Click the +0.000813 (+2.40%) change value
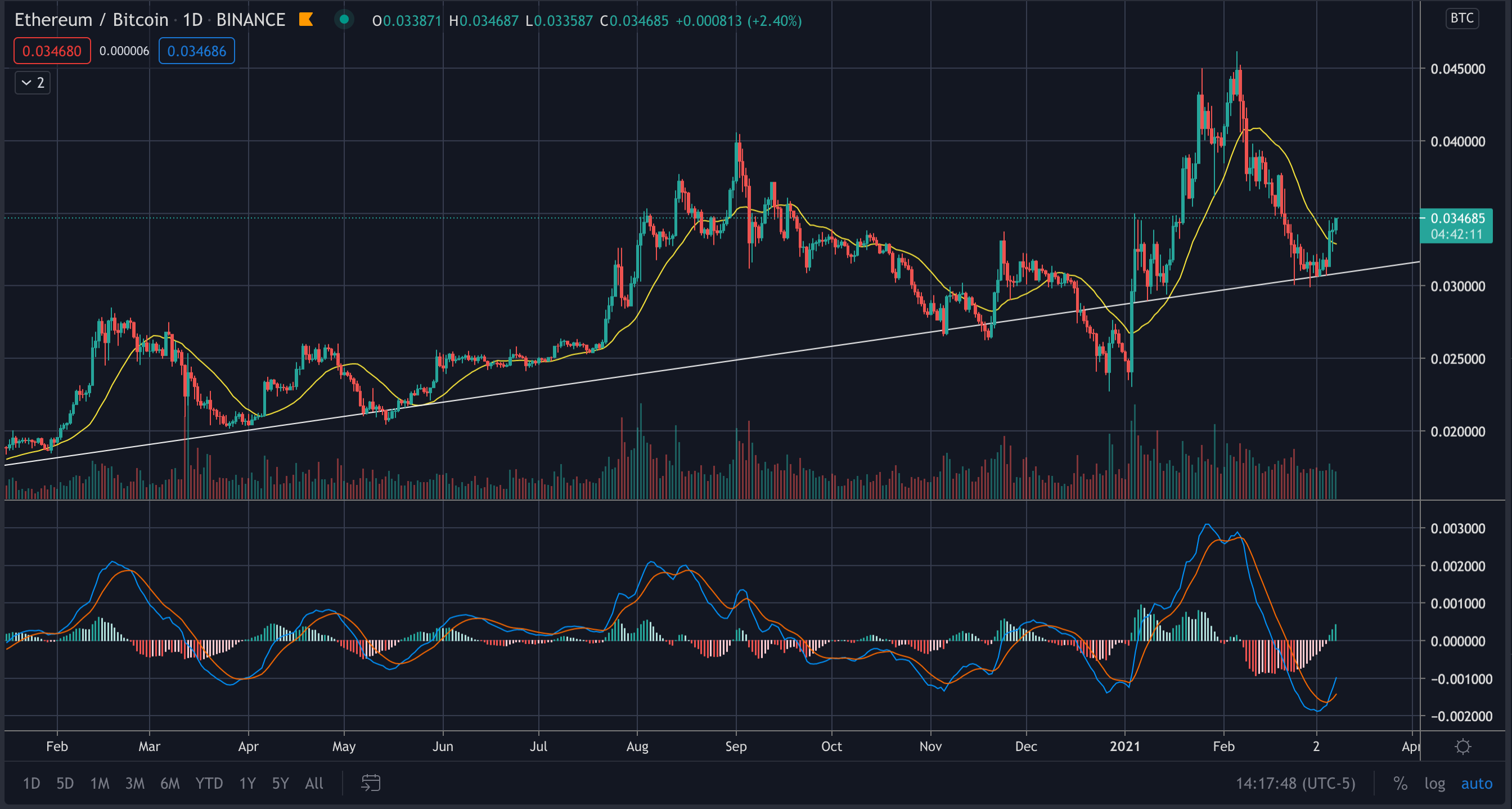Screen dimensions: 1512x809 coord(739,21)
